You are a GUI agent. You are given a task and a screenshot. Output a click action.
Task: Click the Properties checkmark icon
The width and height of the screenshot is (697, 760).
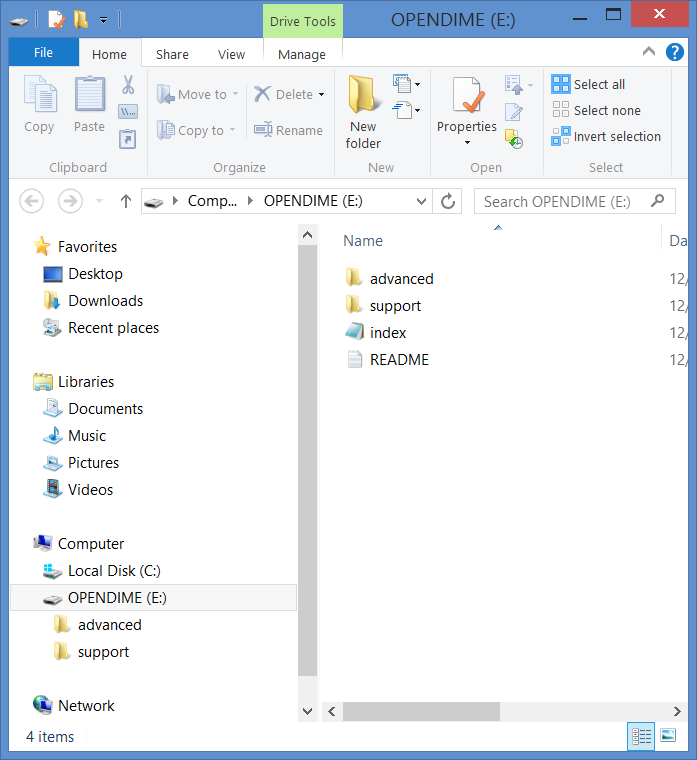click(467, 95)
